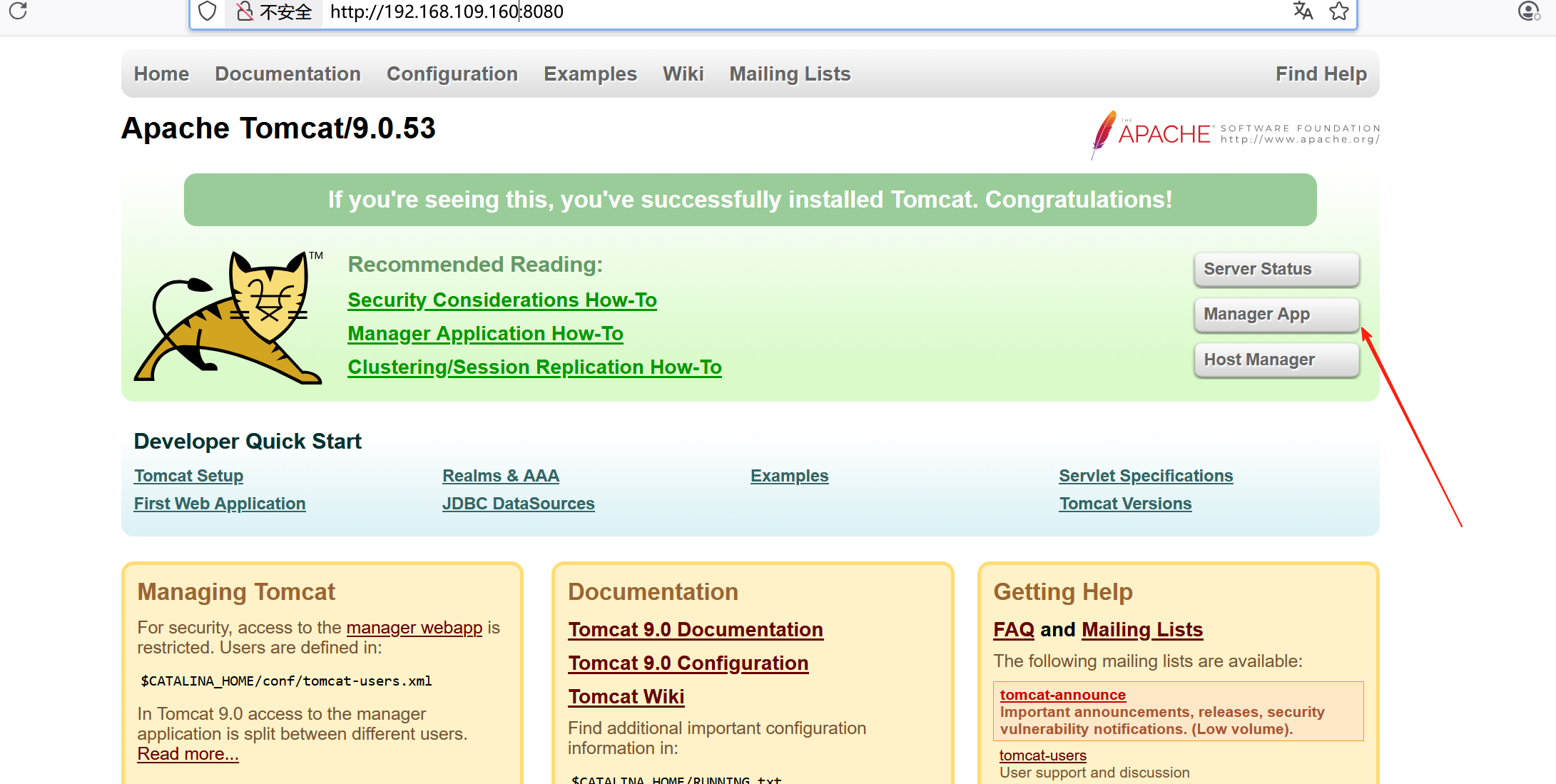Viewport: 1556px width, 784px height.
Task: Follow the manager webapp link
Action: pyautogui.click(x=415, y=628)
